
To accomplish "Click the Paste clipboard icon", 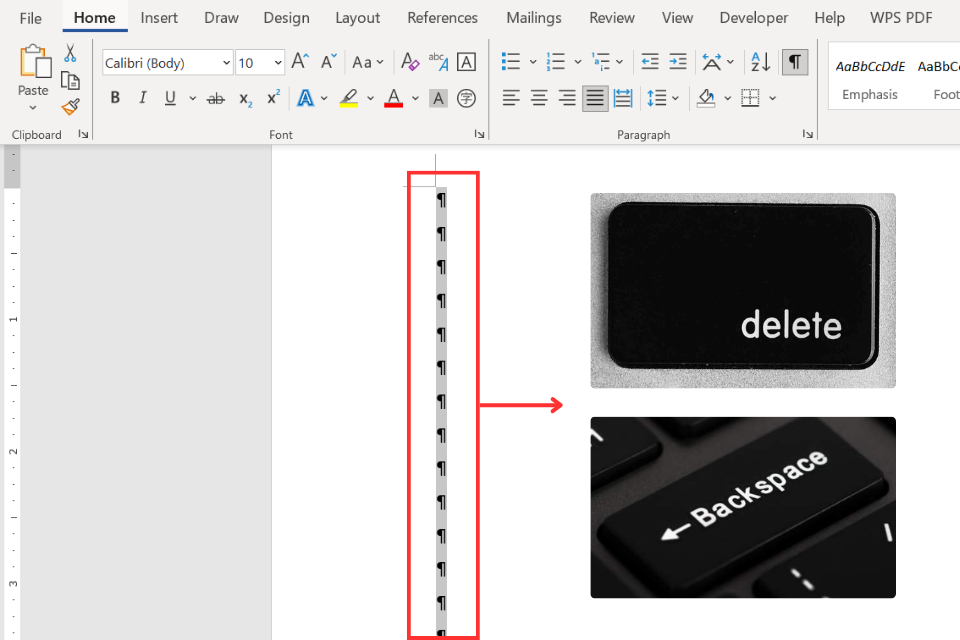I will coord(34,62).
